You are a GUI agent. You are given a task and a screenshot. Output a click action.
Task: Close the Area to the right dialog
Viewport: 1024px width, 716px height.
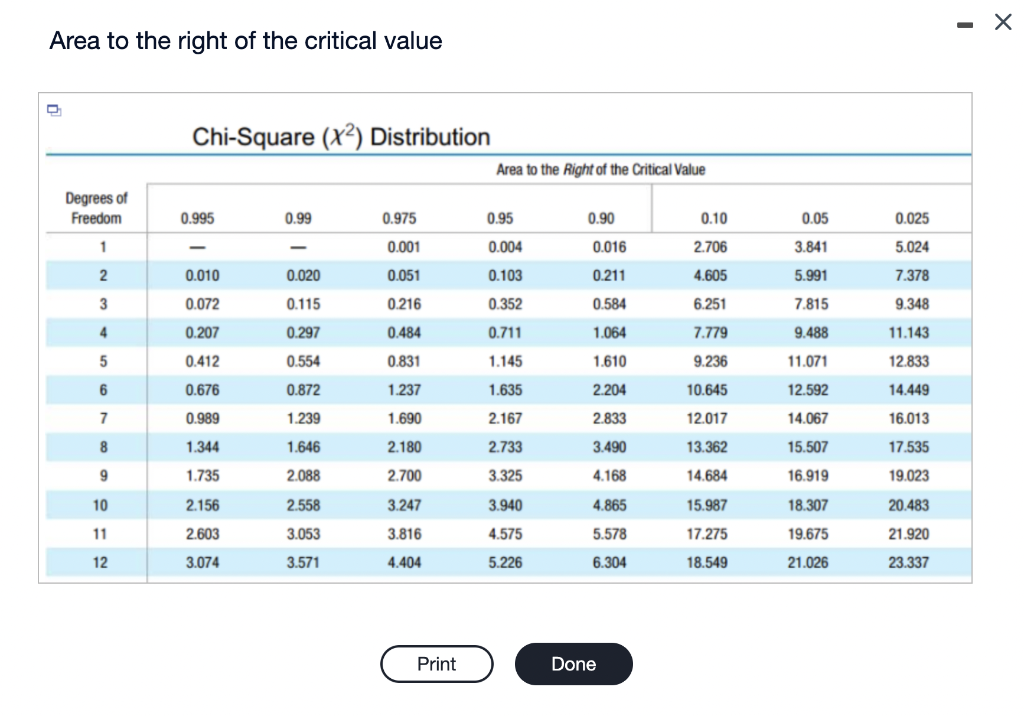[1003, 21]
